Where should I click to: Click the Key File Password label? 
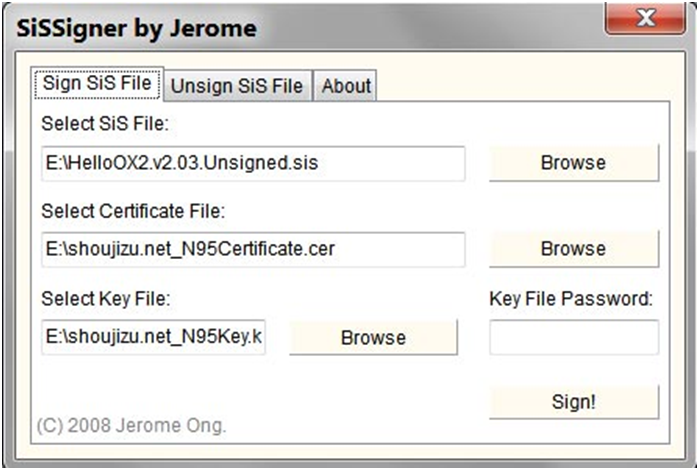(570, 298)
